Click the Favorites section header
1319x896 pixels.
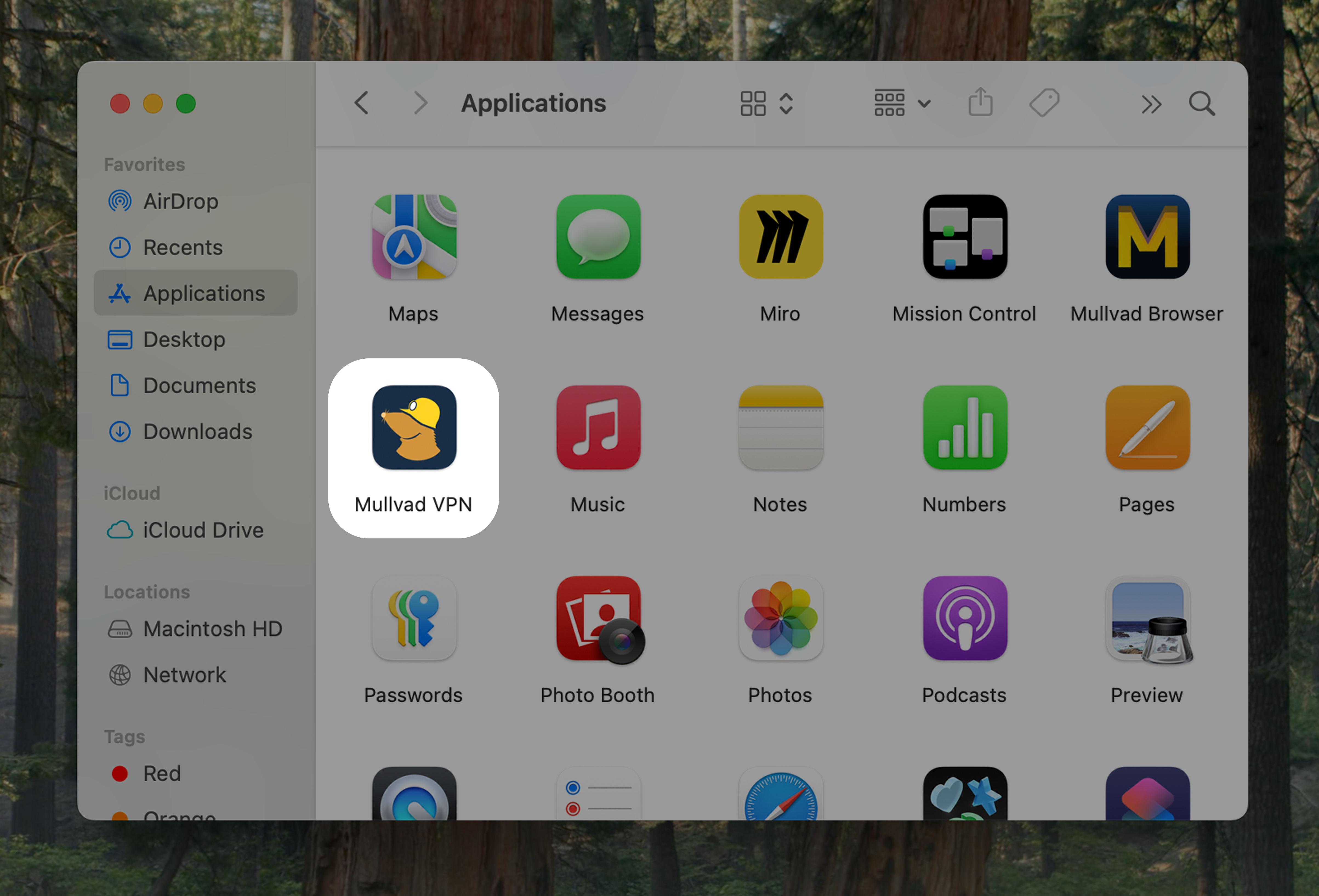click(144, 165)
